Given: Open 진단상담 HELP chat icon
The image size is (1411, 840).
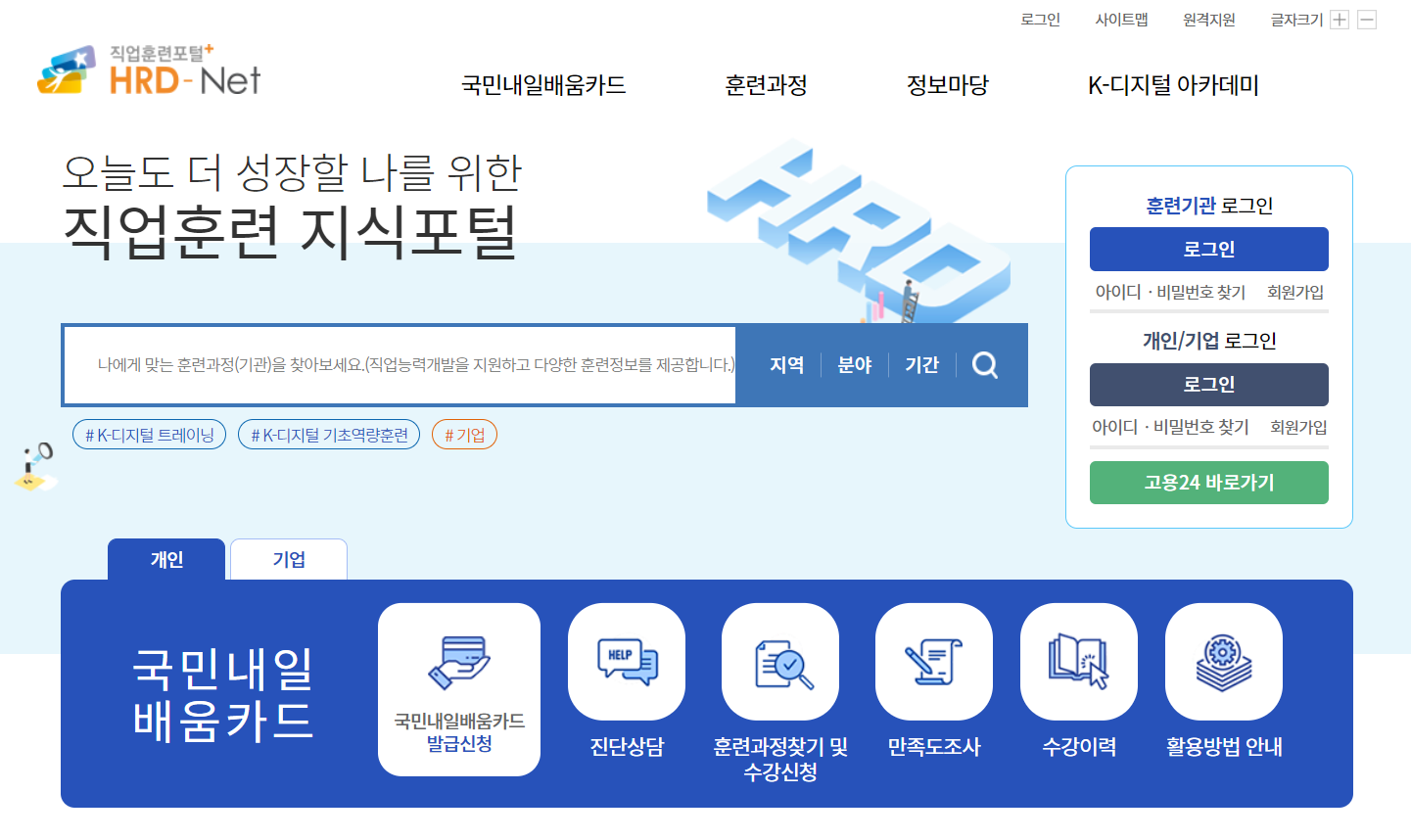Looking at the screenshot, I should (x=627, y=662).
